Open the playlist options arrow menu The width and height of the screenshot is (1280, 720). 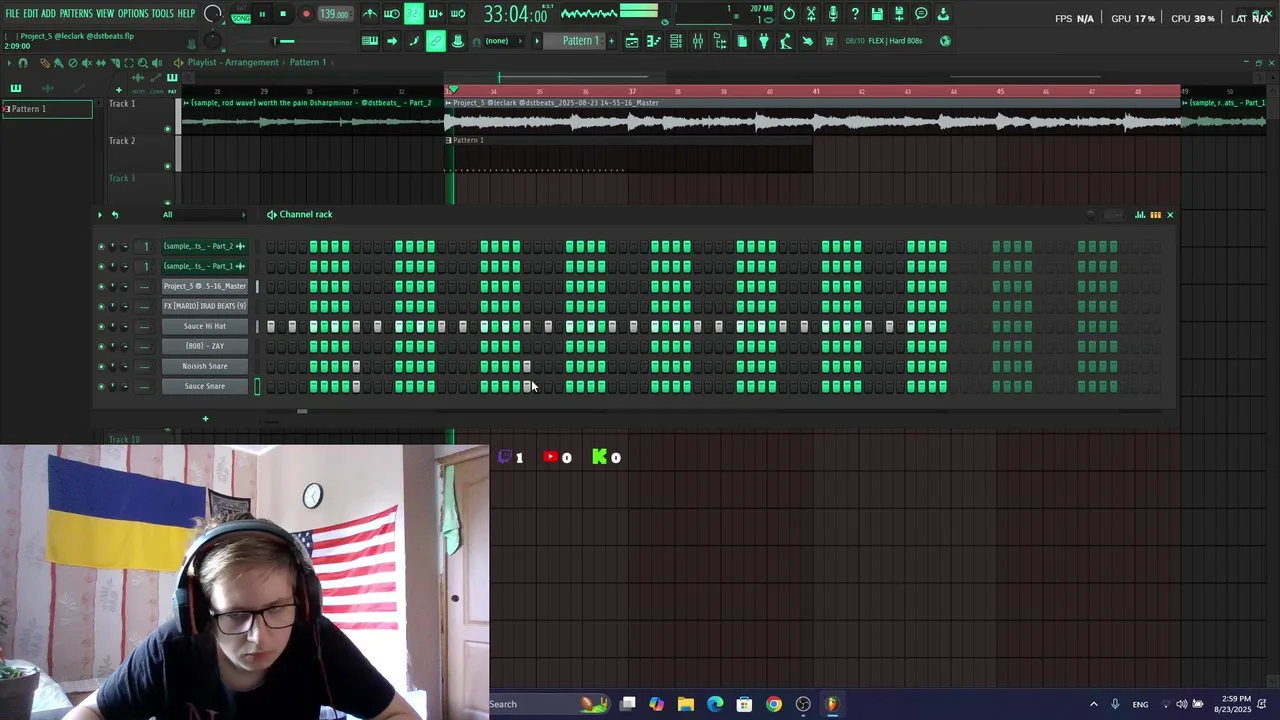pyautogui.click(x=9, y=62)
